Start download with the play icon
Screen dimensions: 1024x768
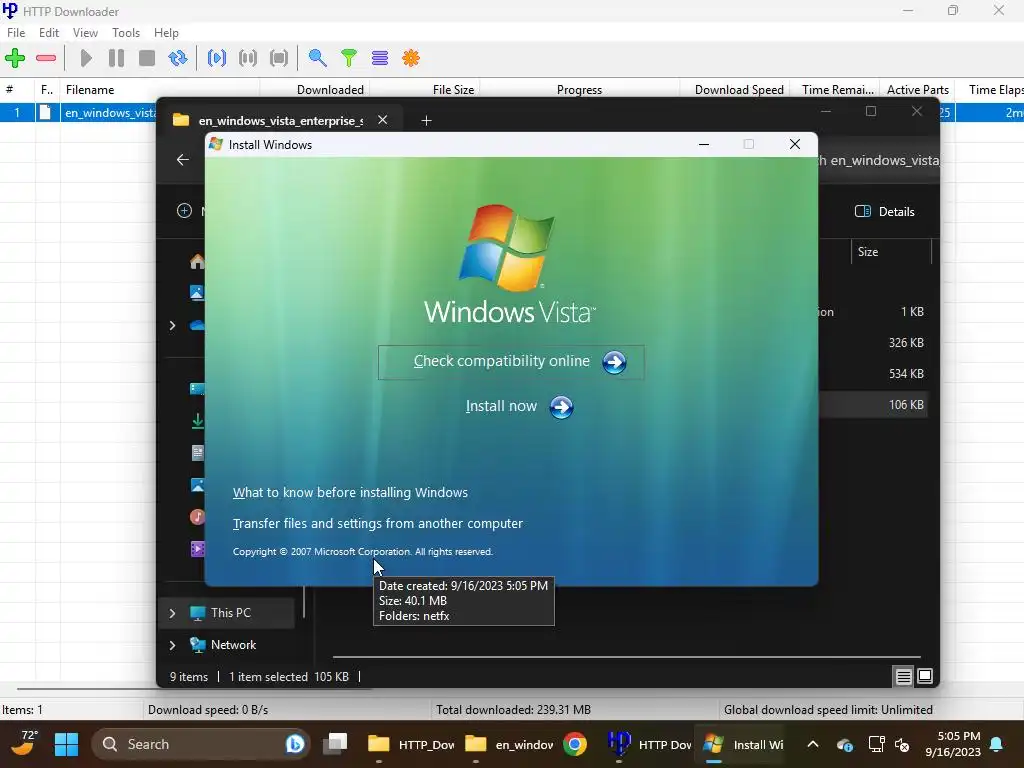coord(86,58)
